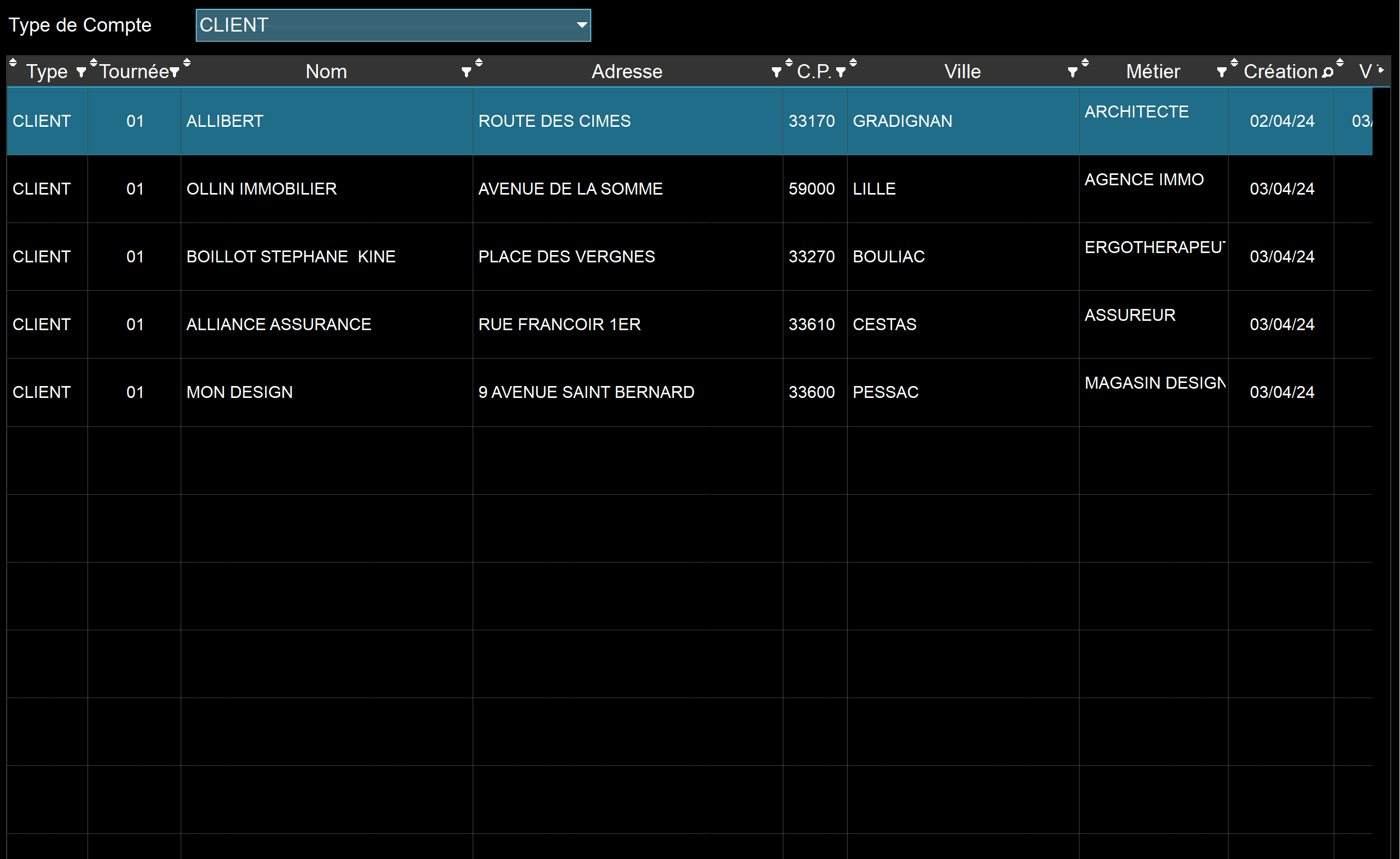1400x859 pixels.
Task: Click the sort arrows of C.P. column
Action: 789,63
